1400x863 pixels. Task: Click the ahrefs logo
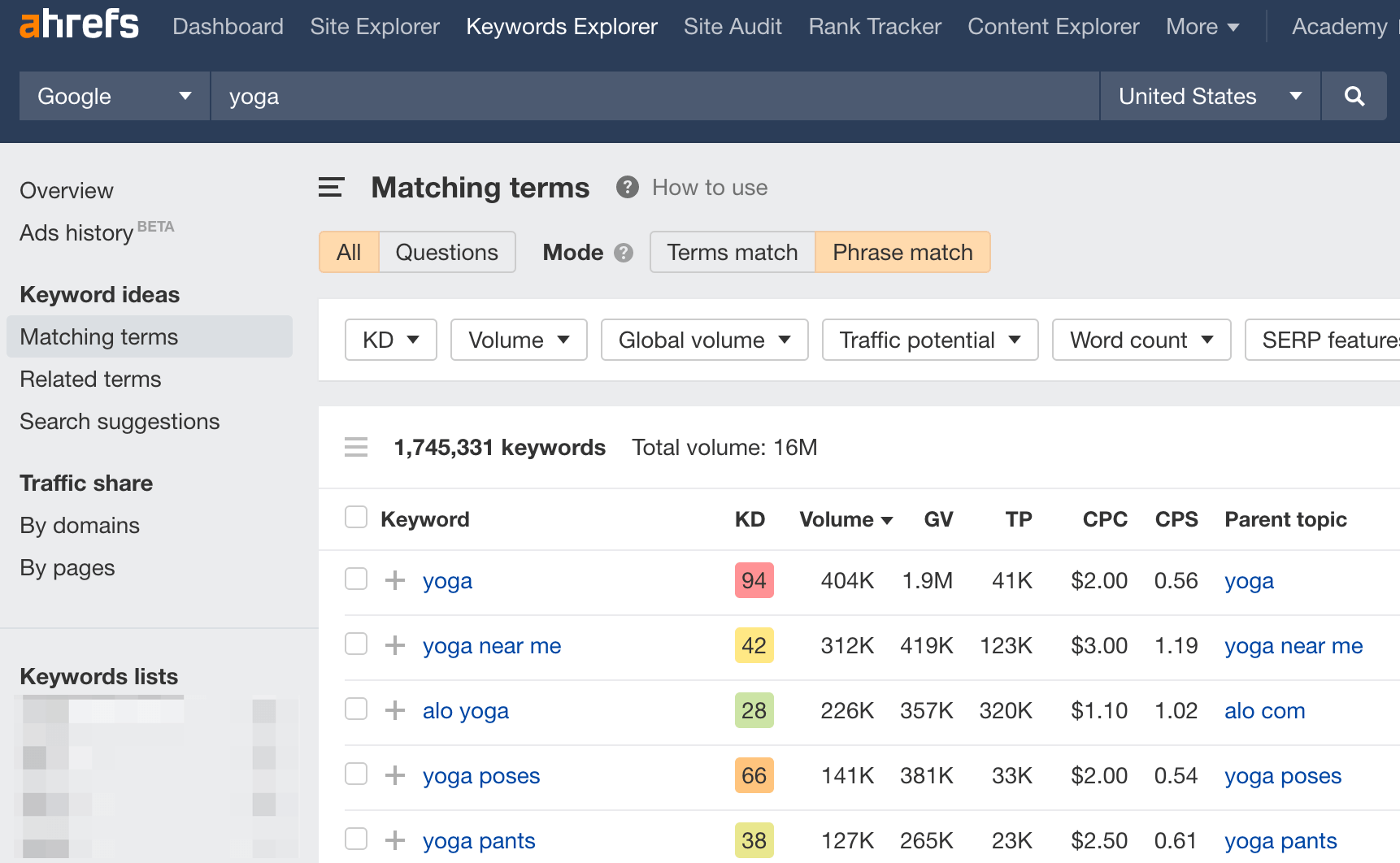pos(77,24)
